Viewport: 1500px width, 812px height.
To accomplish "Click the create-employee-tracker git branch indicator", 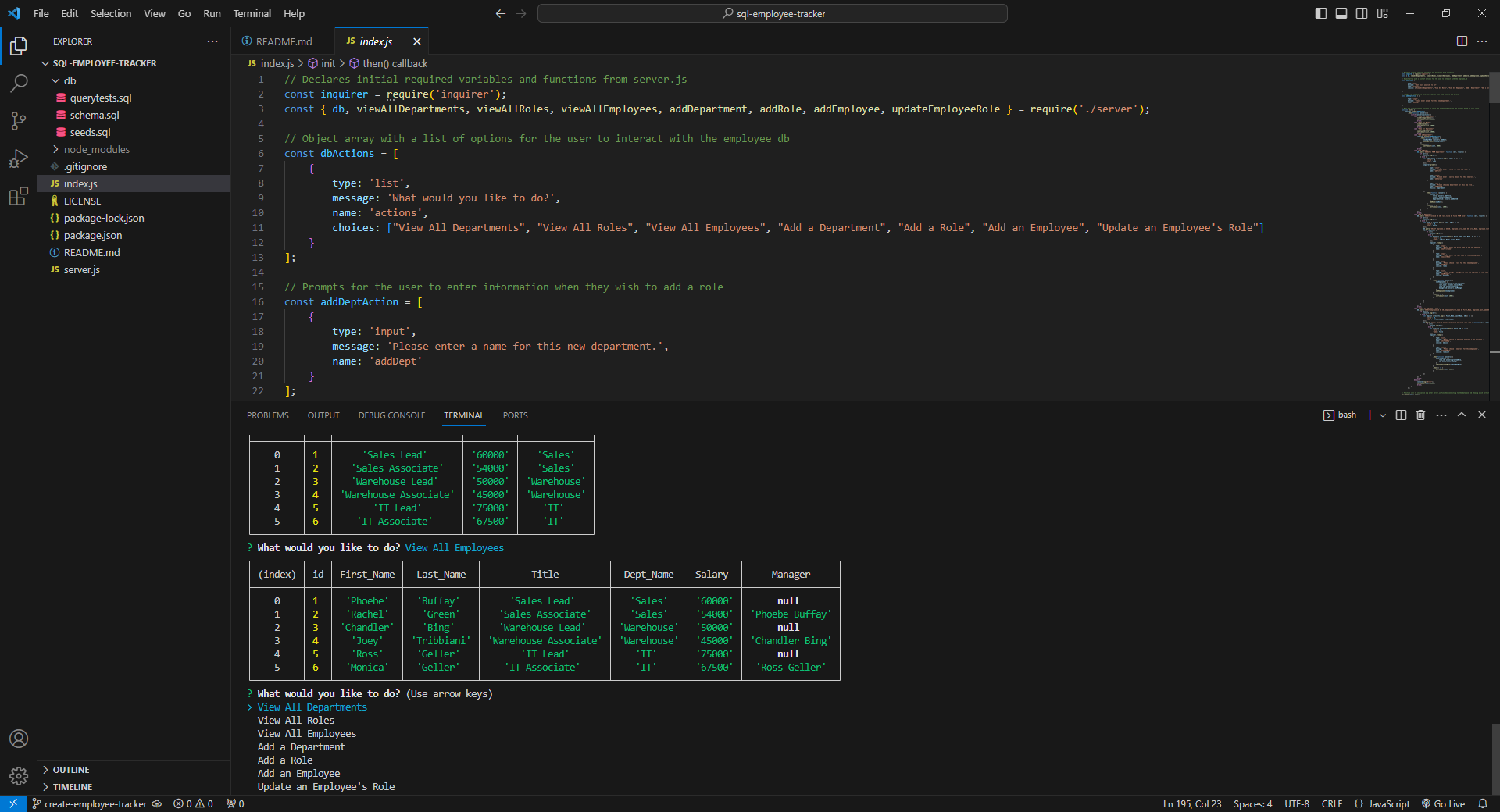I will point(96,803).
